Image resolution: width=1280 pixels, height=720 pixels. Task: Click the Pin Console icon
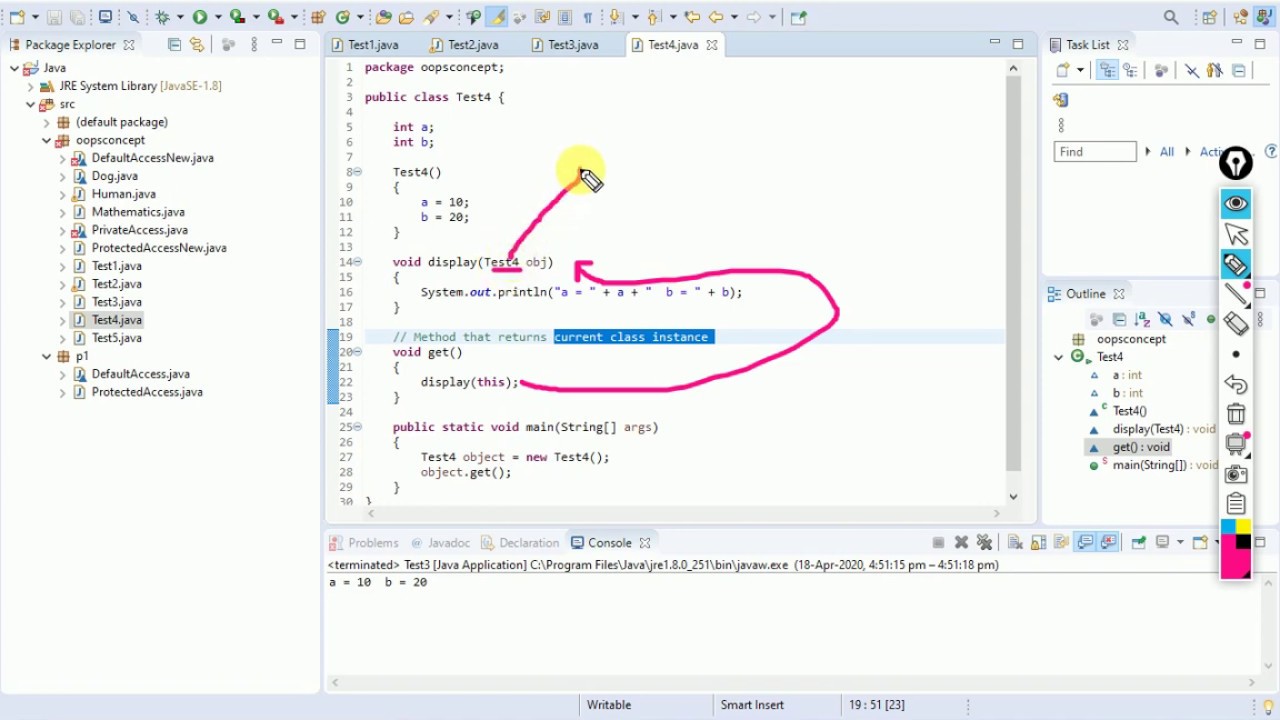1139,542
